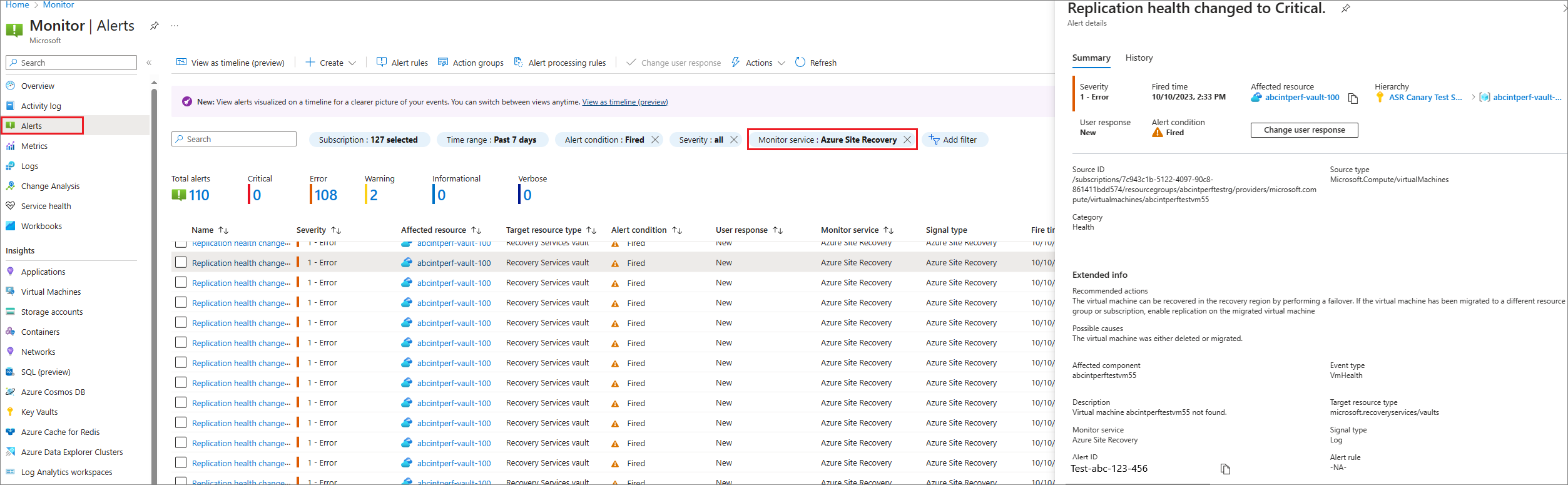
Task: Follow View as timeline link in banner
Action: point(624,102)
